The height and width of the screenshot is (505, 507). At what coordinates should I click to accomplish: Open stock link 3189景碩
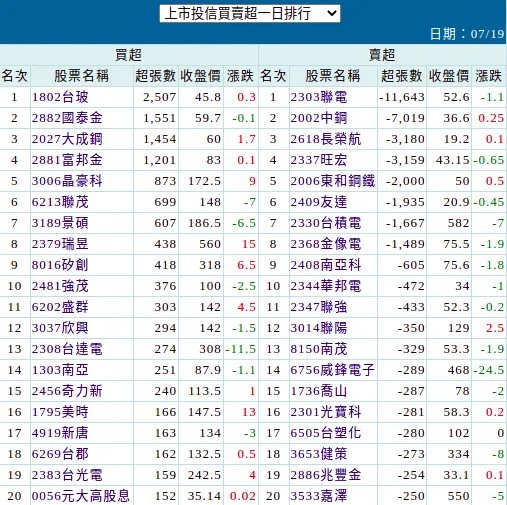click(x=60, y=223)
